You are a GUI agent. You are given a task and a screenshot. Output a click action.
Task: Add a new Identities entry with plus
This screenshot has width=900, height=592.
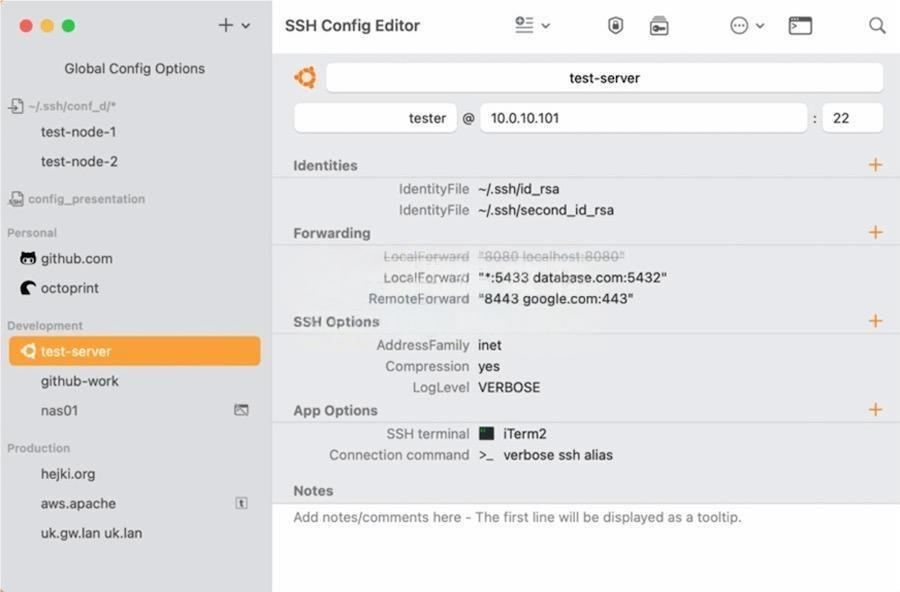pos(875,165)
